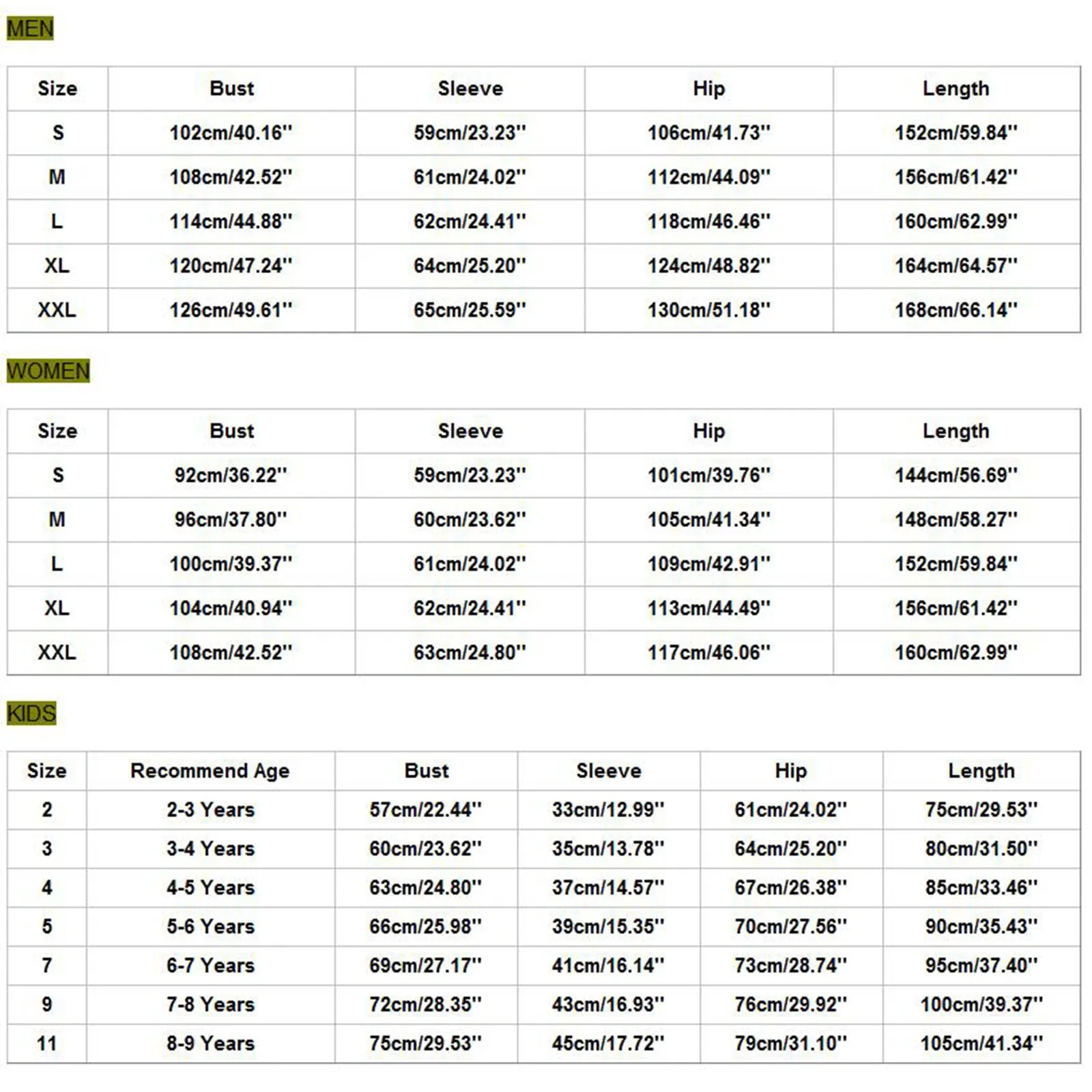The width and height of the screenshot is (1092, 1092).
Task: Select the Length header in women's table
Action: click(x=955, y=431)
